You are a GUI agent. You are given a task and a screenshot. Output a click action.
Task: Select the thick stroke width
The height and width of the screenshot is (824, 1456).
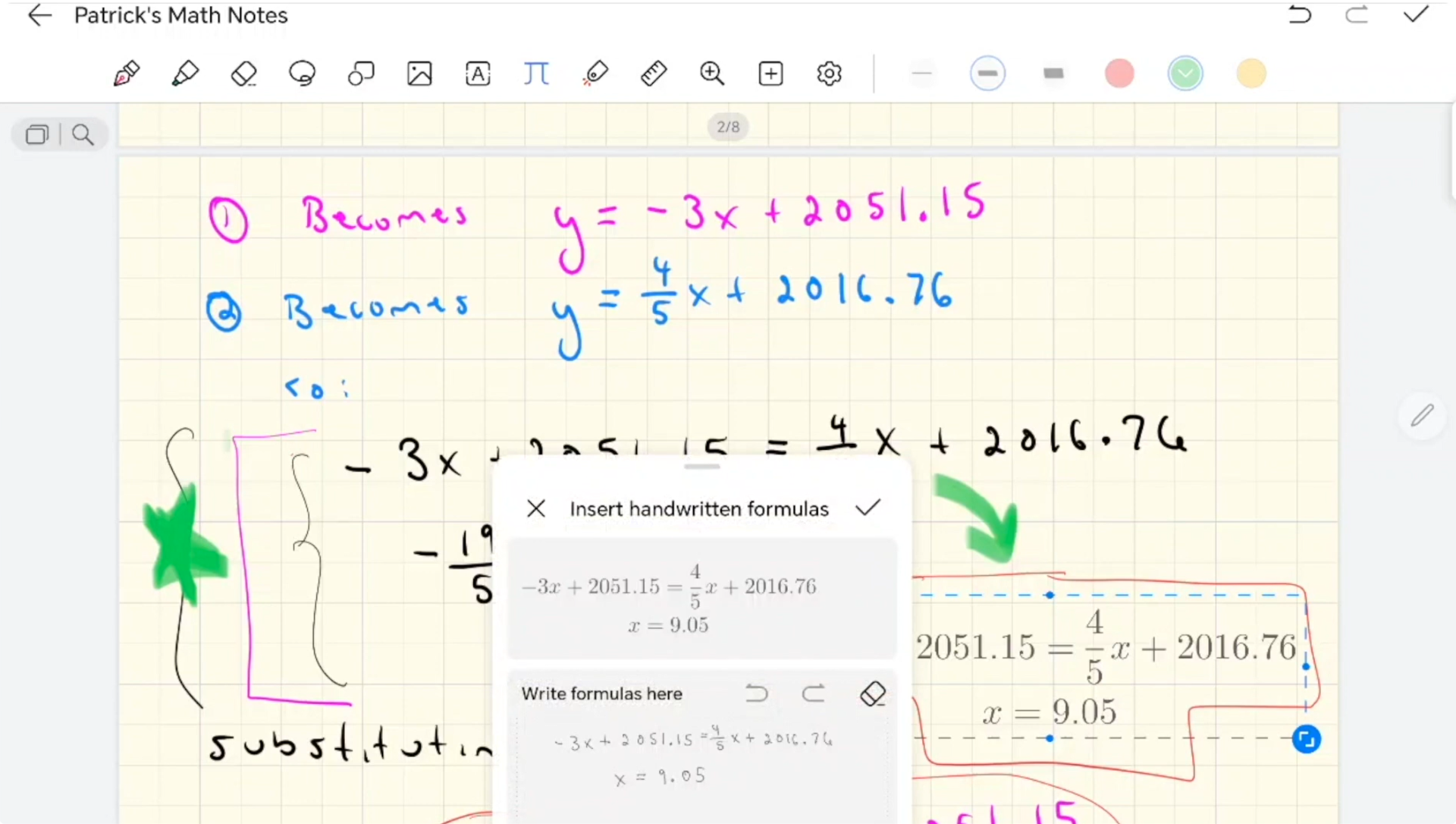coord(1053,73)
